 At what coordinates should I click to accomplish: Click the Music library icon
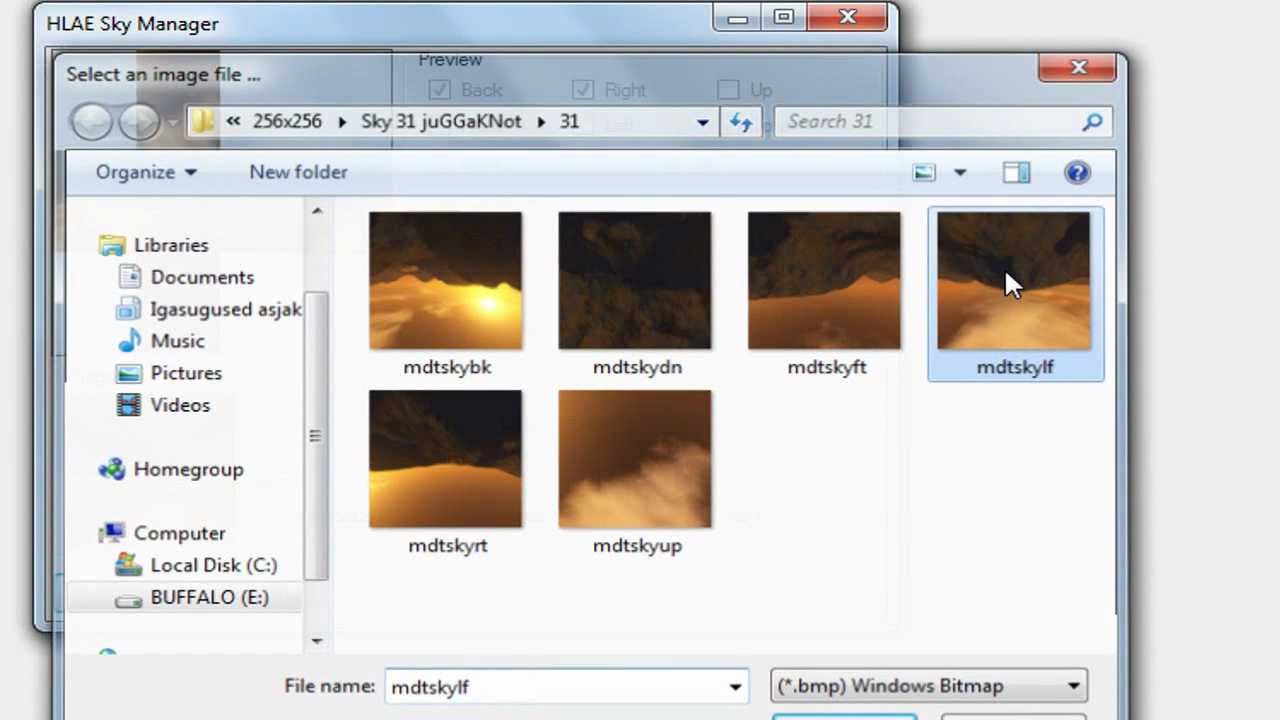point(130,341)
